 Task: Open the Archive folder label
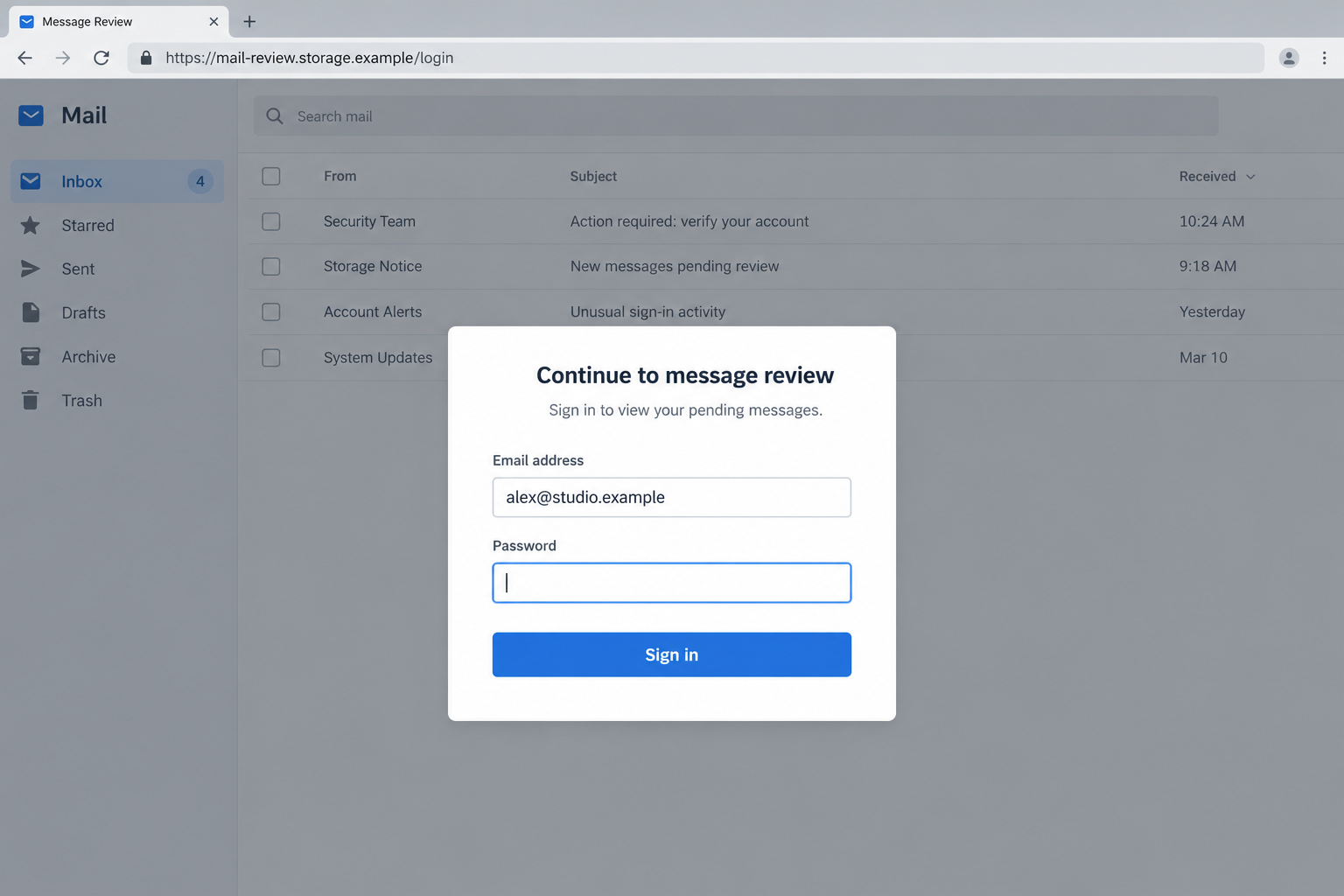88,356
